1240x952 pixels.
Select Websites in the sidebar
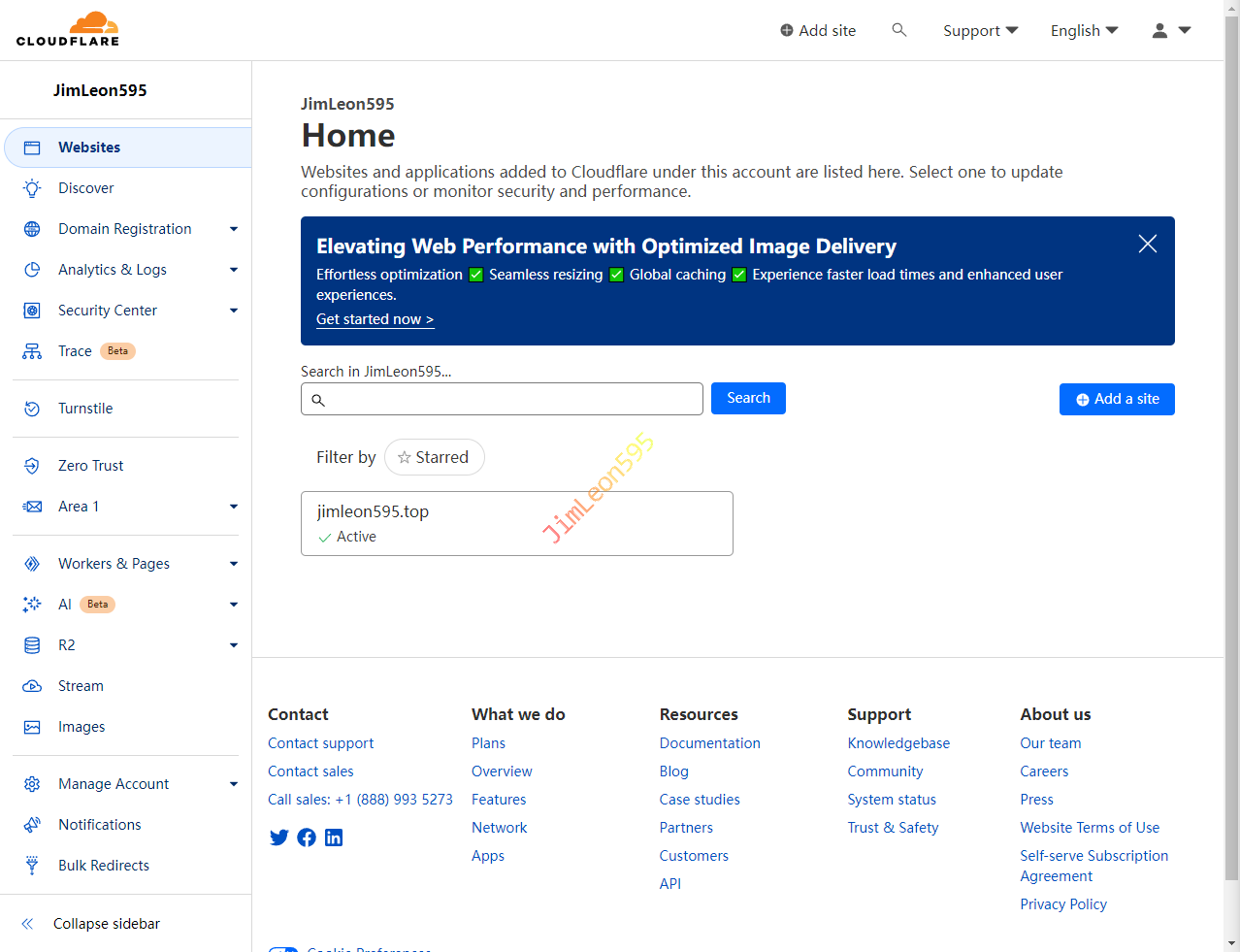(89, 148)
